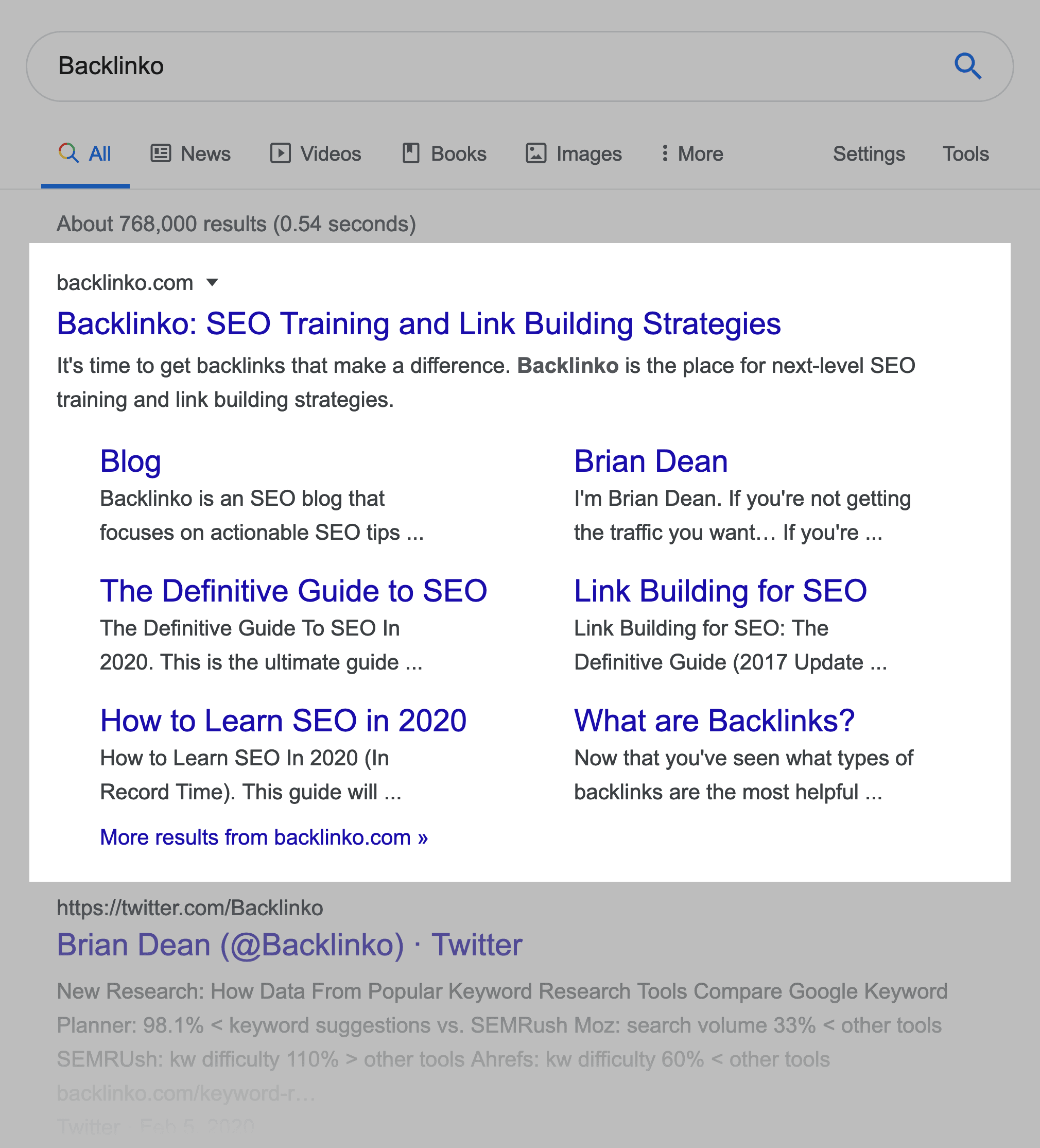Click More results from backlinko.com link

click(x=264, y=837)
